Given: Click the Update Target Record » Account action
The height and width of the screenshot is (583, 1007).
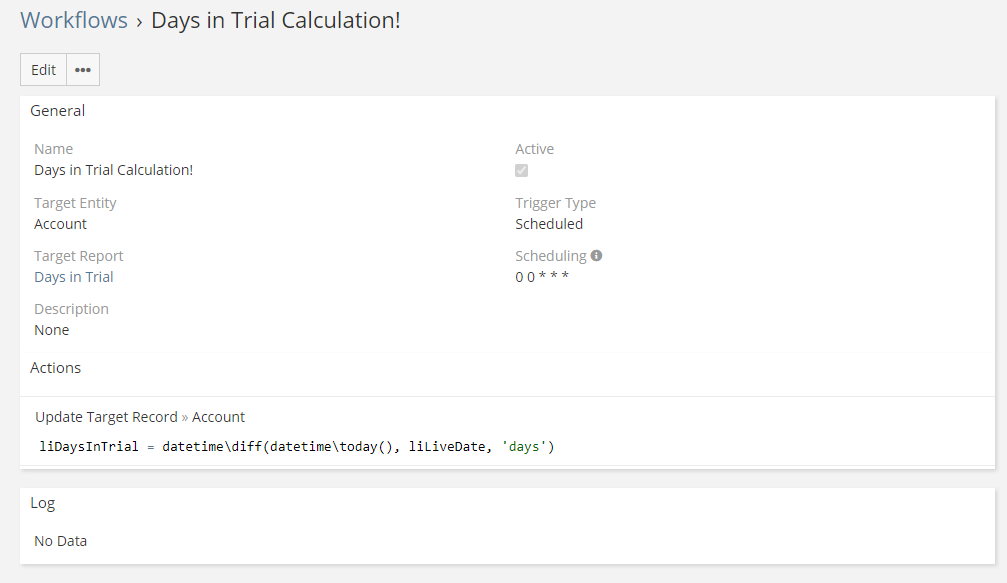Looking at the screenshot, I should coord(140,417).
